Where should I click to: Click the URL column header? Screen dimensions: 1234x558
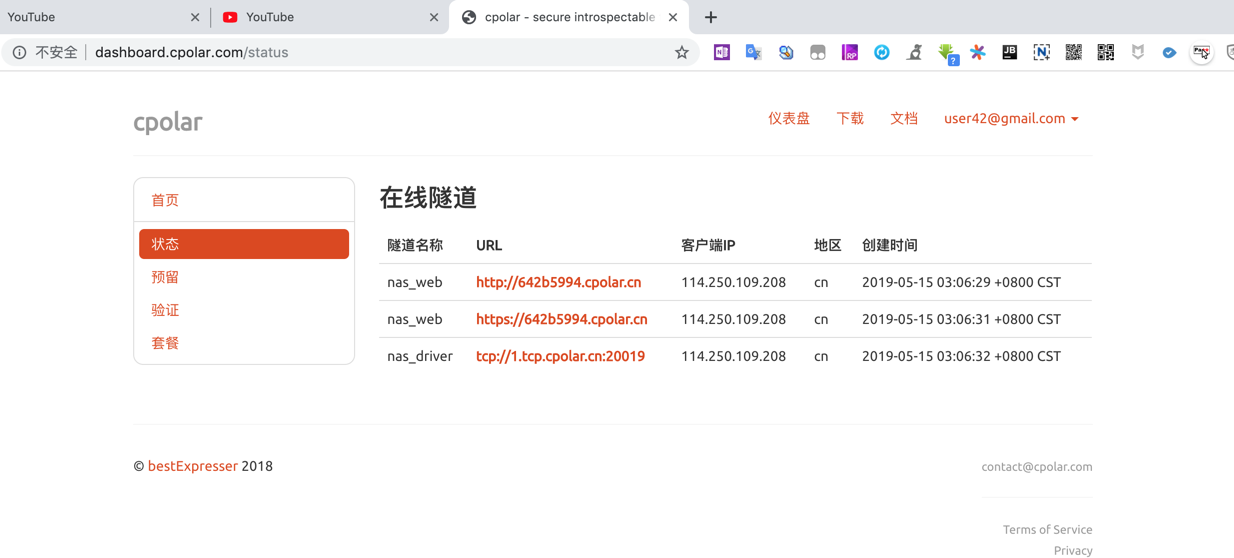(x=489, y=245)
